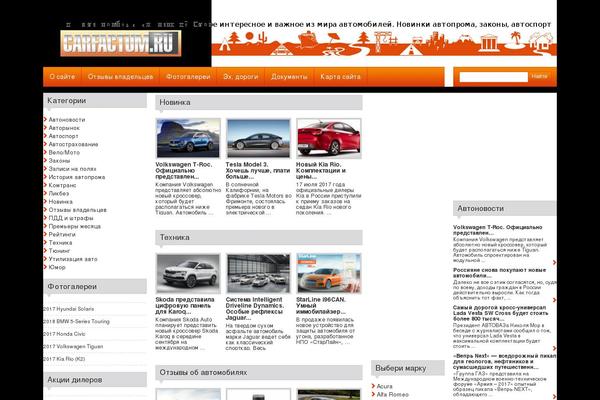Open 'Россияне снова покупают новые автомобили' headline
This screenshot has width=600, height=400.
(499, 273)
